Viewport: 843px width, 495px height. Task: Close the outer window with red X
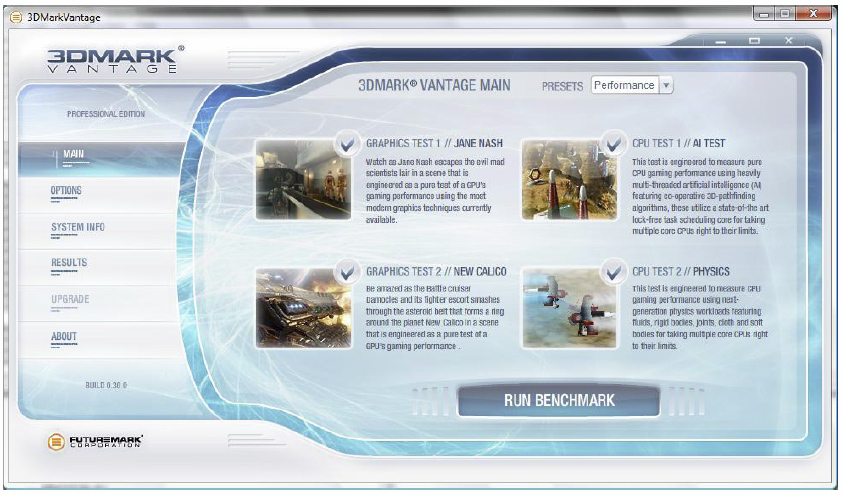[813, 14]
